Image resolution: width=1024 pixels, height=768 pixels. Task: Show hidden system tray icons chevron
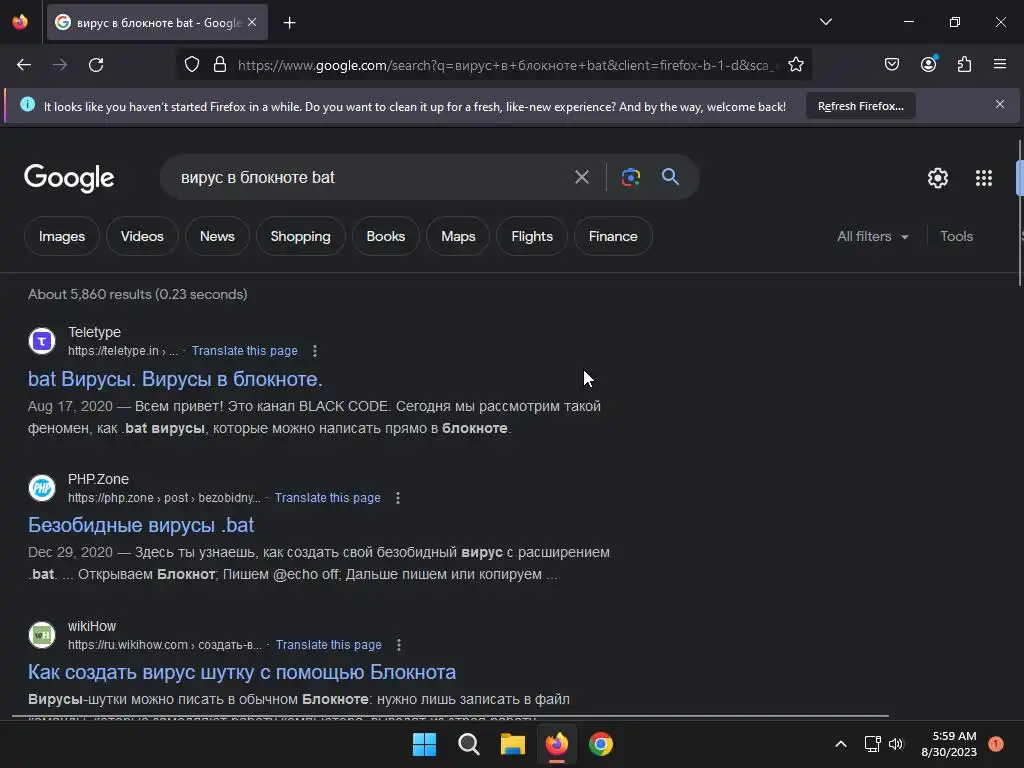[841, 744]
